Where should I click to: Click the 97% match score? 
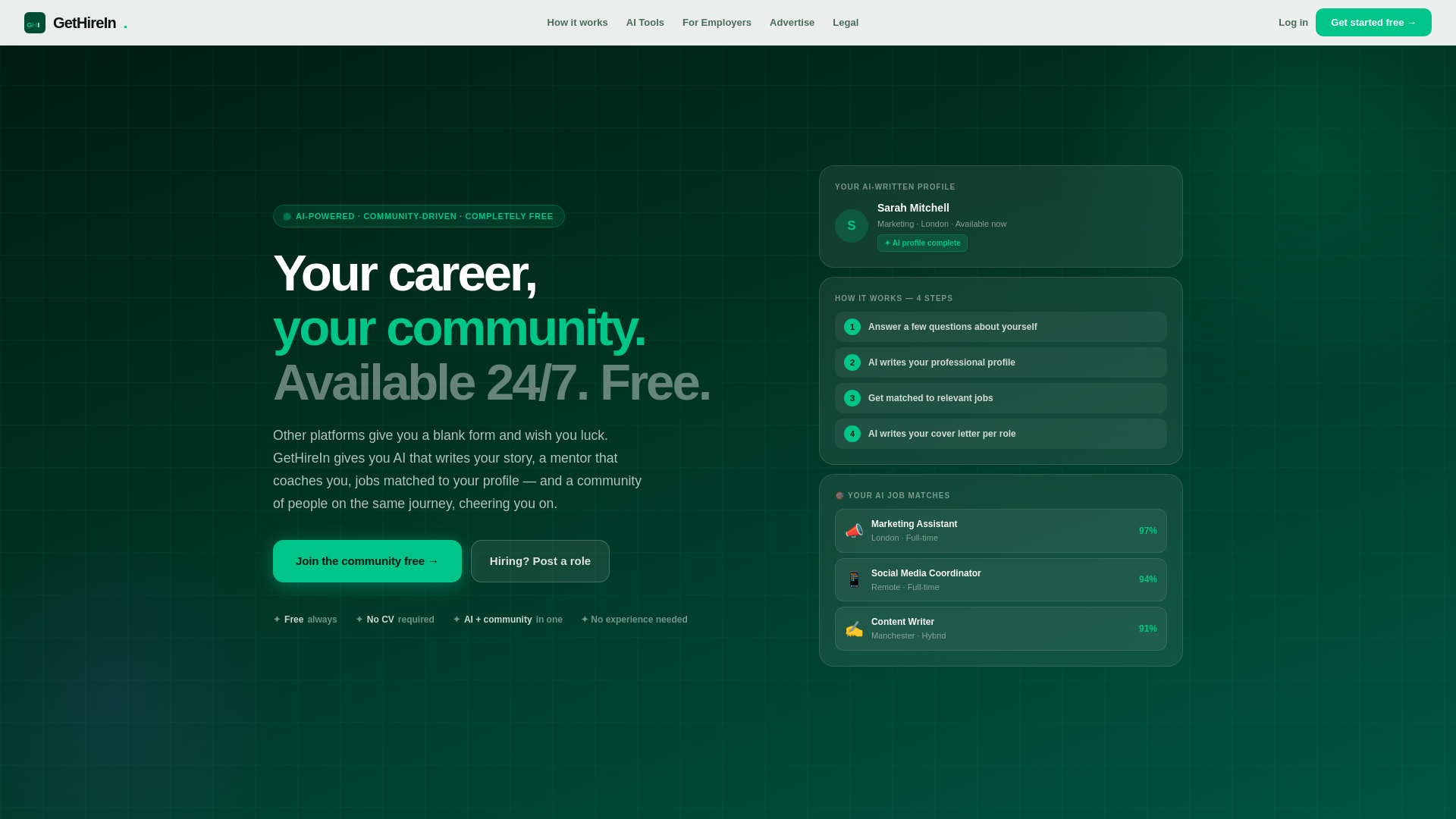[x=1147, y=531]
